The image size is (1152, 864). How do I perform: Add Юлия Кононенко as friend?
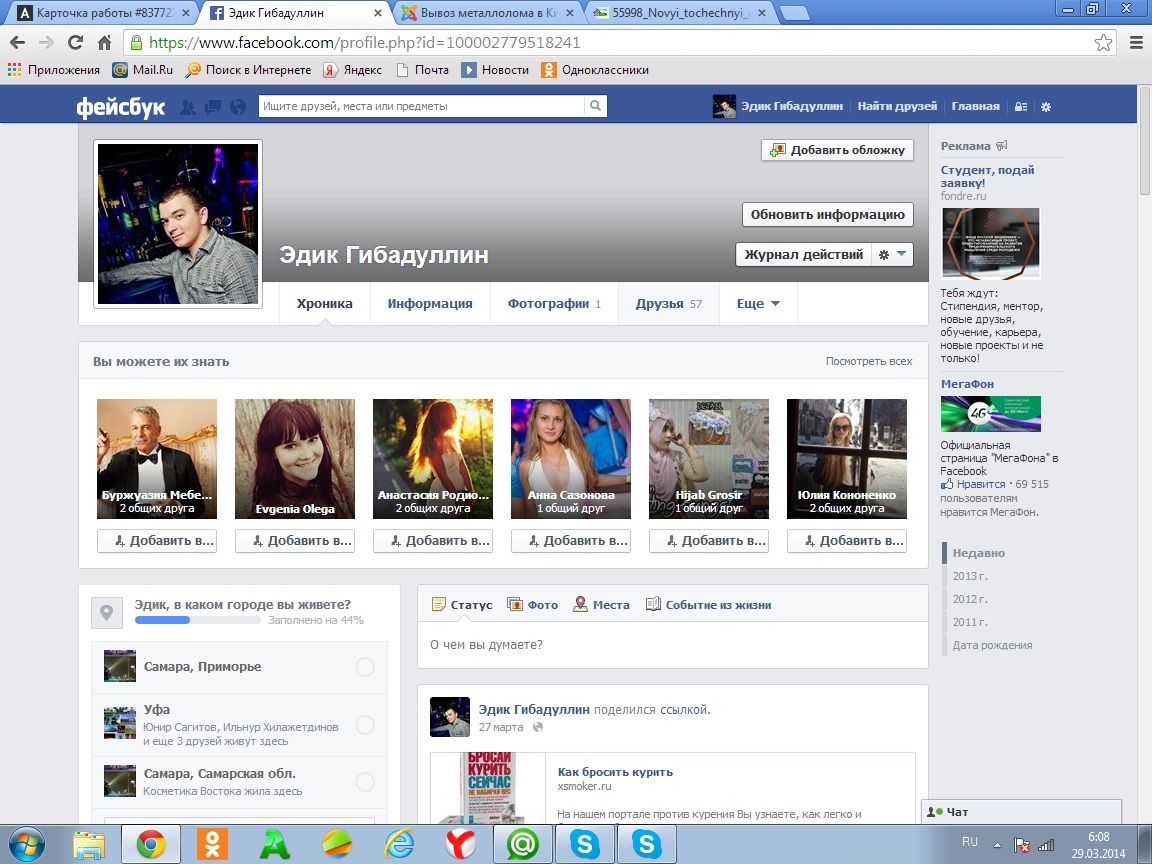846,541
